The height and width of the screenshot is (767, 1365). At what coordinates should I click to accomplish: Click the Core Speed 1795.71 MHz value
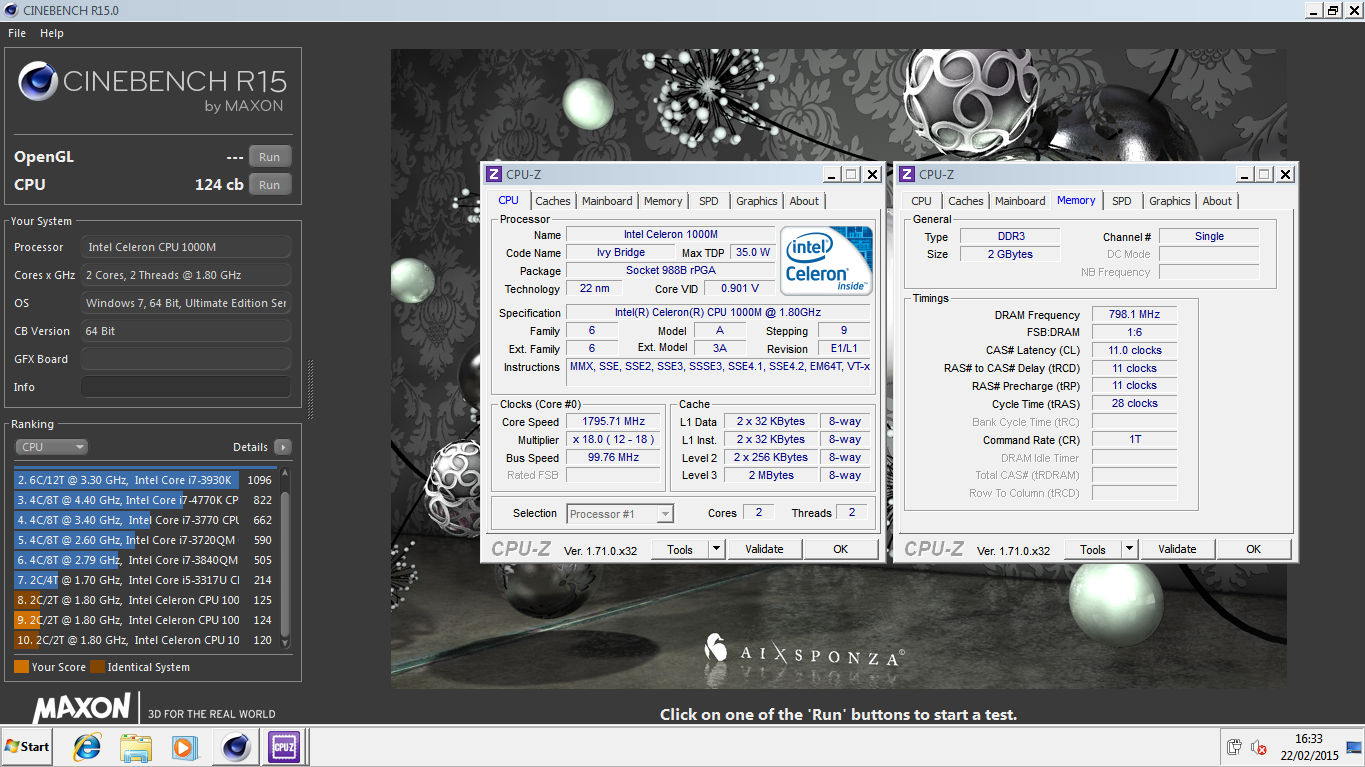click(x=614, y=422)
